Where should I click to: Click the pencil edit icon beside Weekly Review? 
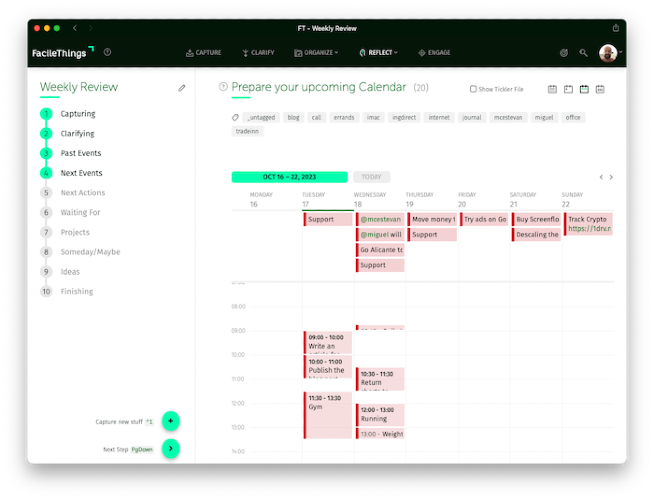182,88
